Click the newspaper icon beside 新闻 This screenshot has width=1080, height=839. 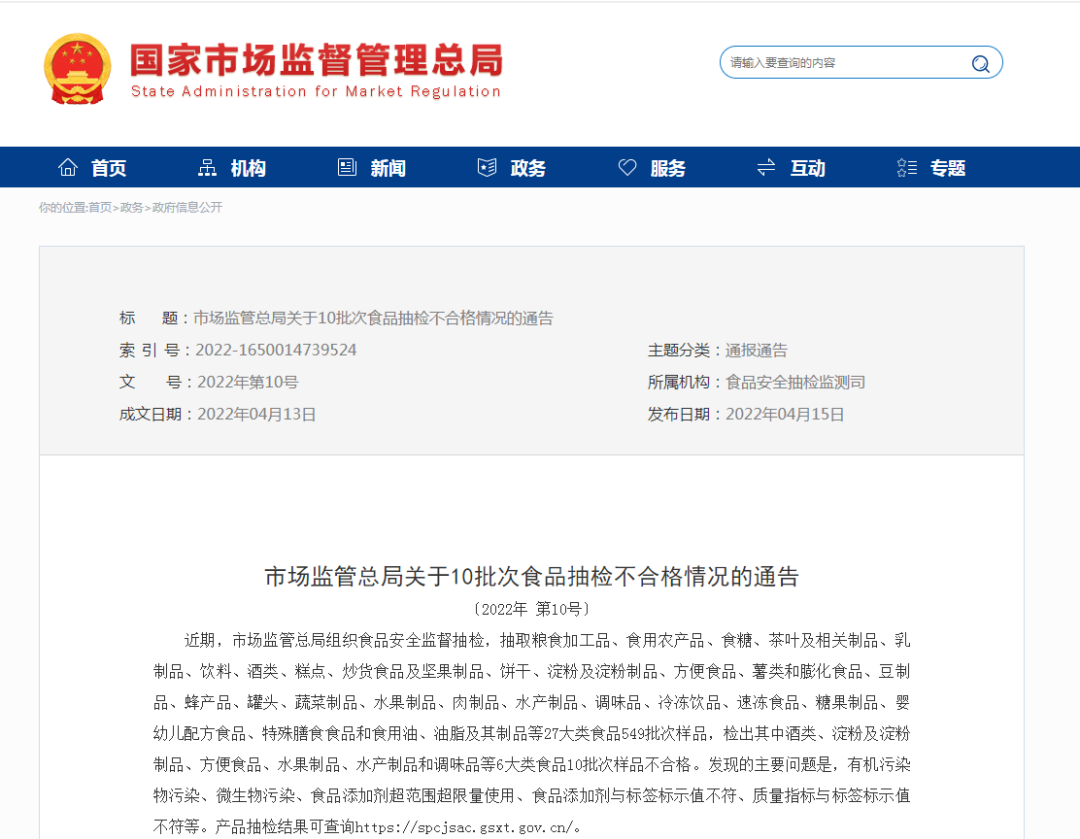[347, 167]
